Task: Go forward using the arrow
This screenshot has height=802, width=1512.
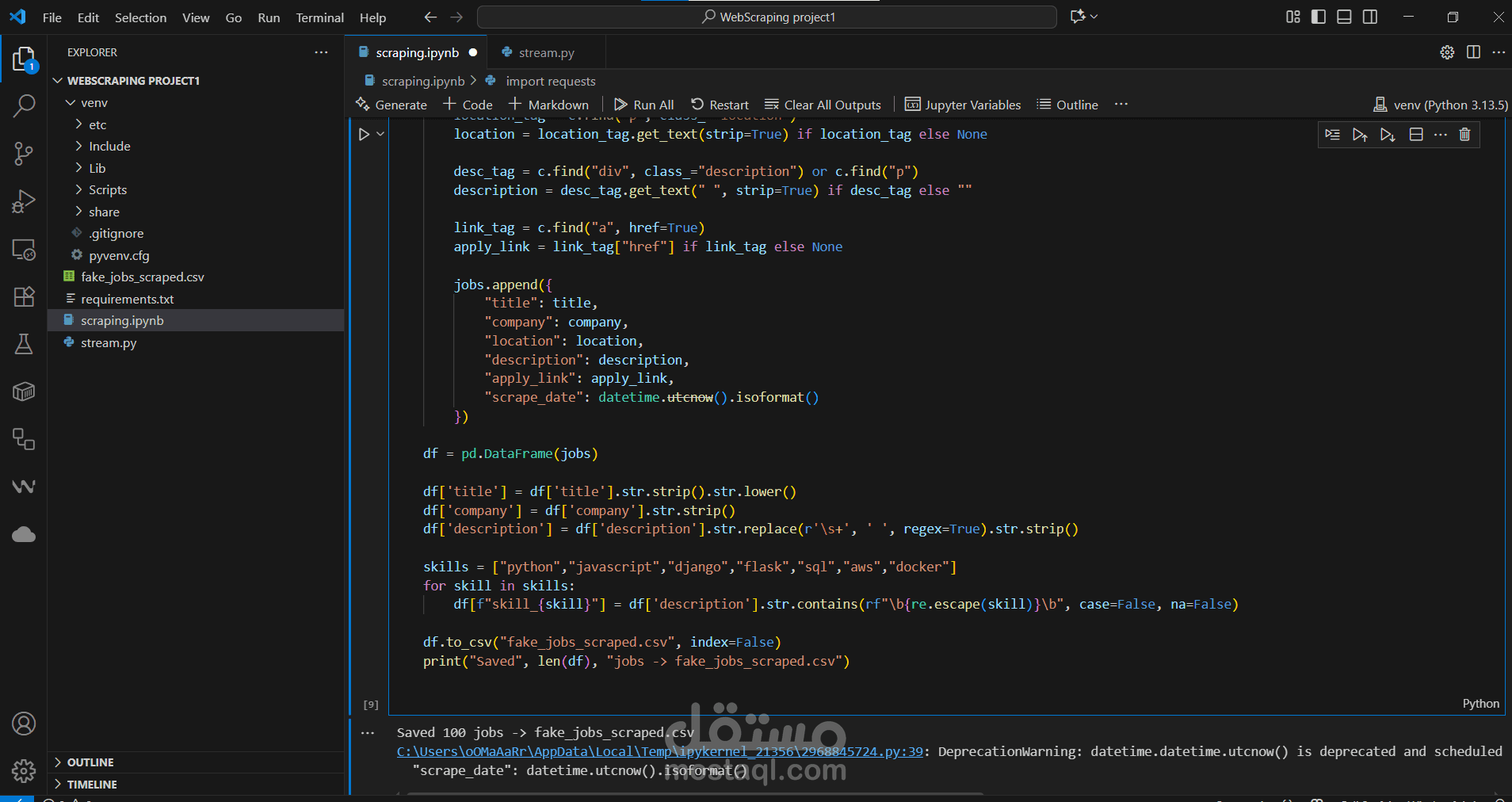Action: tap(456, 17)
